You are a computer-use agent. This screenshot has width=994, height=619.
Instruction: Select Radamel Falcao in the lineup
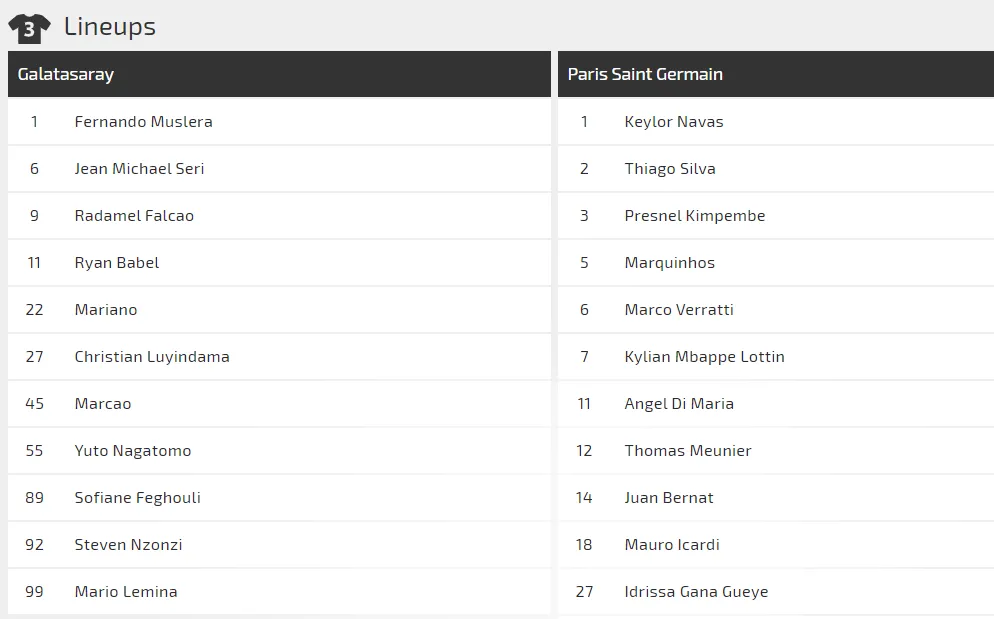click(x=134, y=216)
